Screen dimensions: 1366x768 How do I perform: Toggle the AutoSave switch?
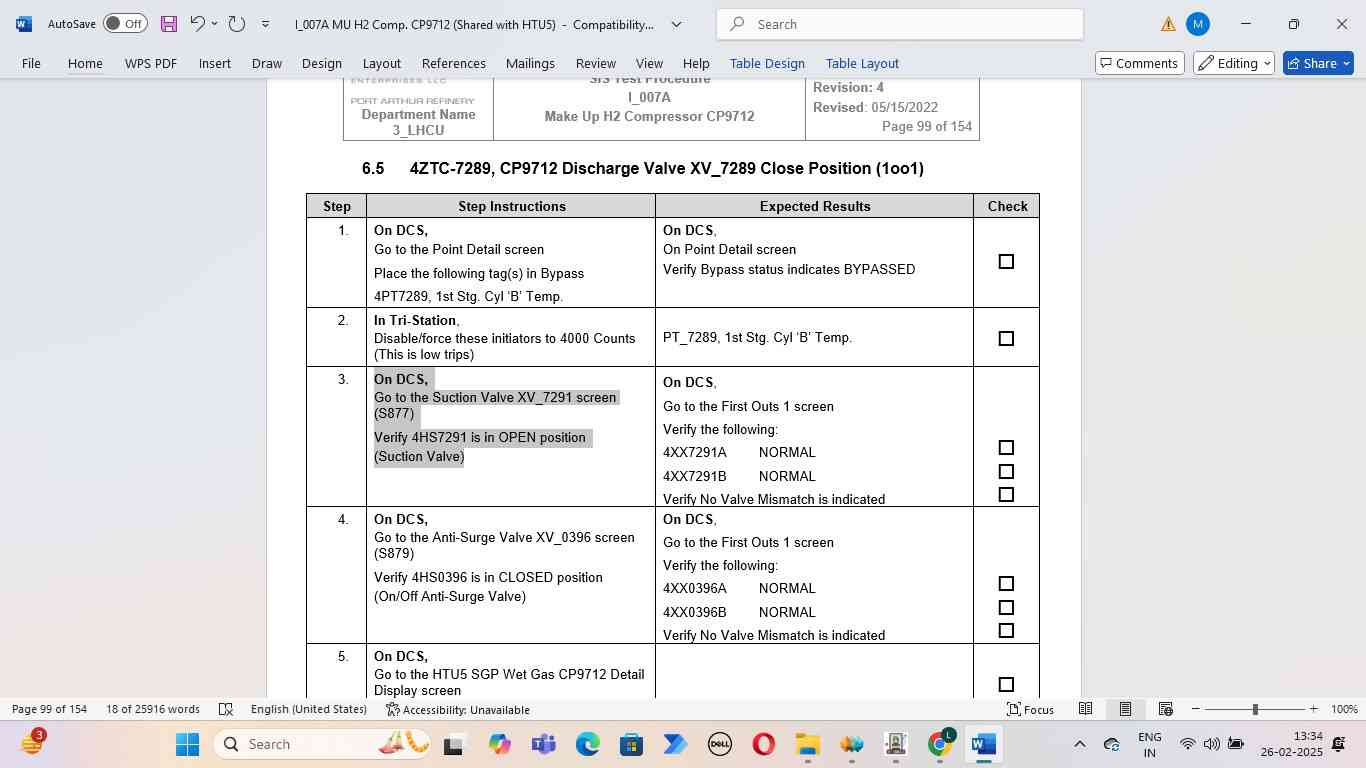[125, 24]
